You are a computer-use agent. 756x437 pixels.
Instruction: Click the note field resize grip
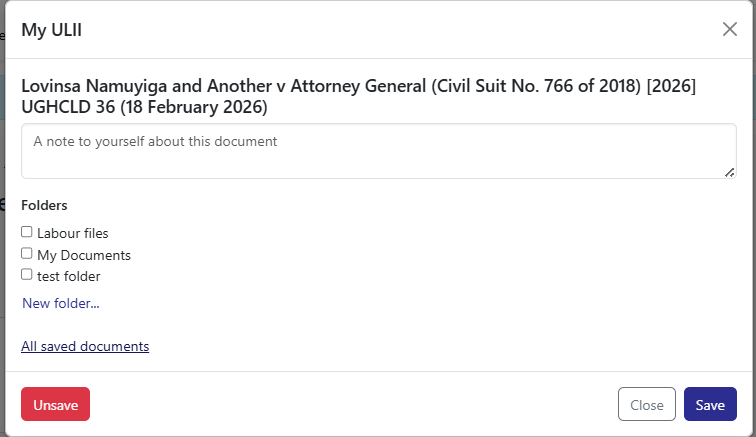(x=730, y=172)
